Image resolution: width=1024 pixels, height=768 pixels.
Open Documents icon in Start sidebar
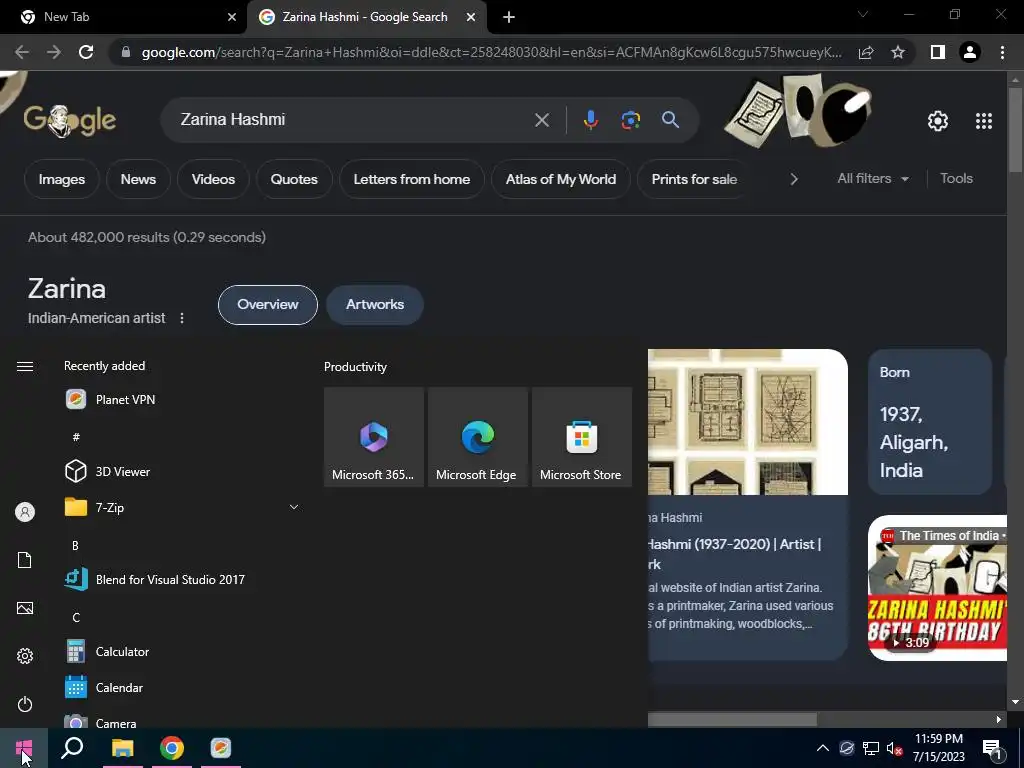coord(25,560)
